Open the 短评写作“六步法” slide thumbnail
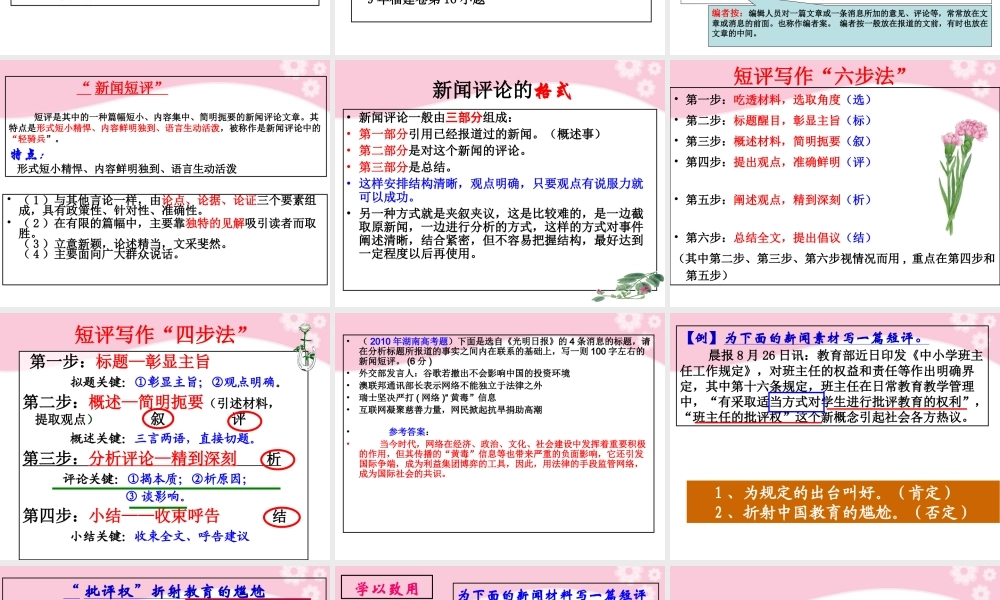 point(835,183)
